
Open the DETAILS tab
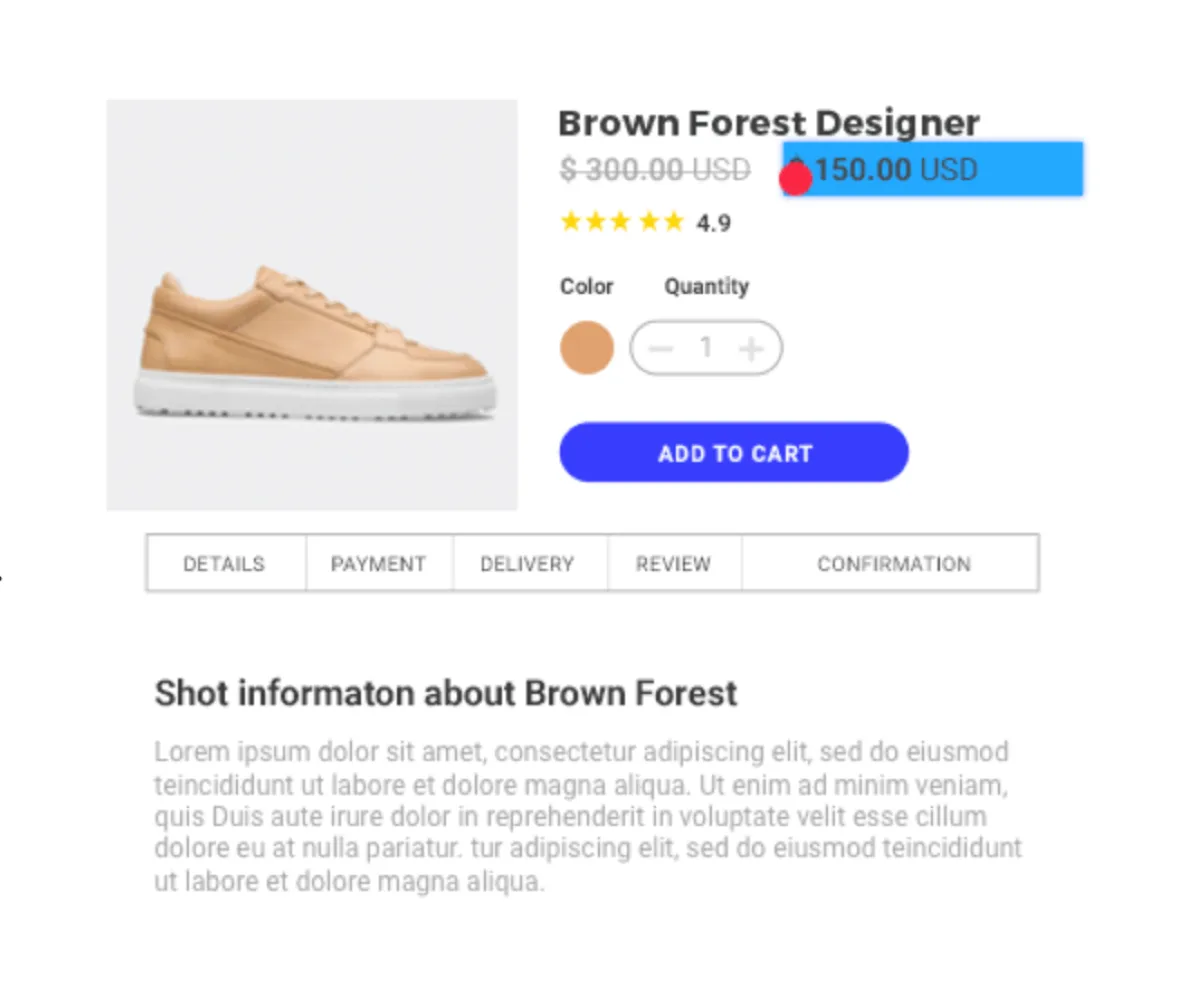click(x=224, y=564)
